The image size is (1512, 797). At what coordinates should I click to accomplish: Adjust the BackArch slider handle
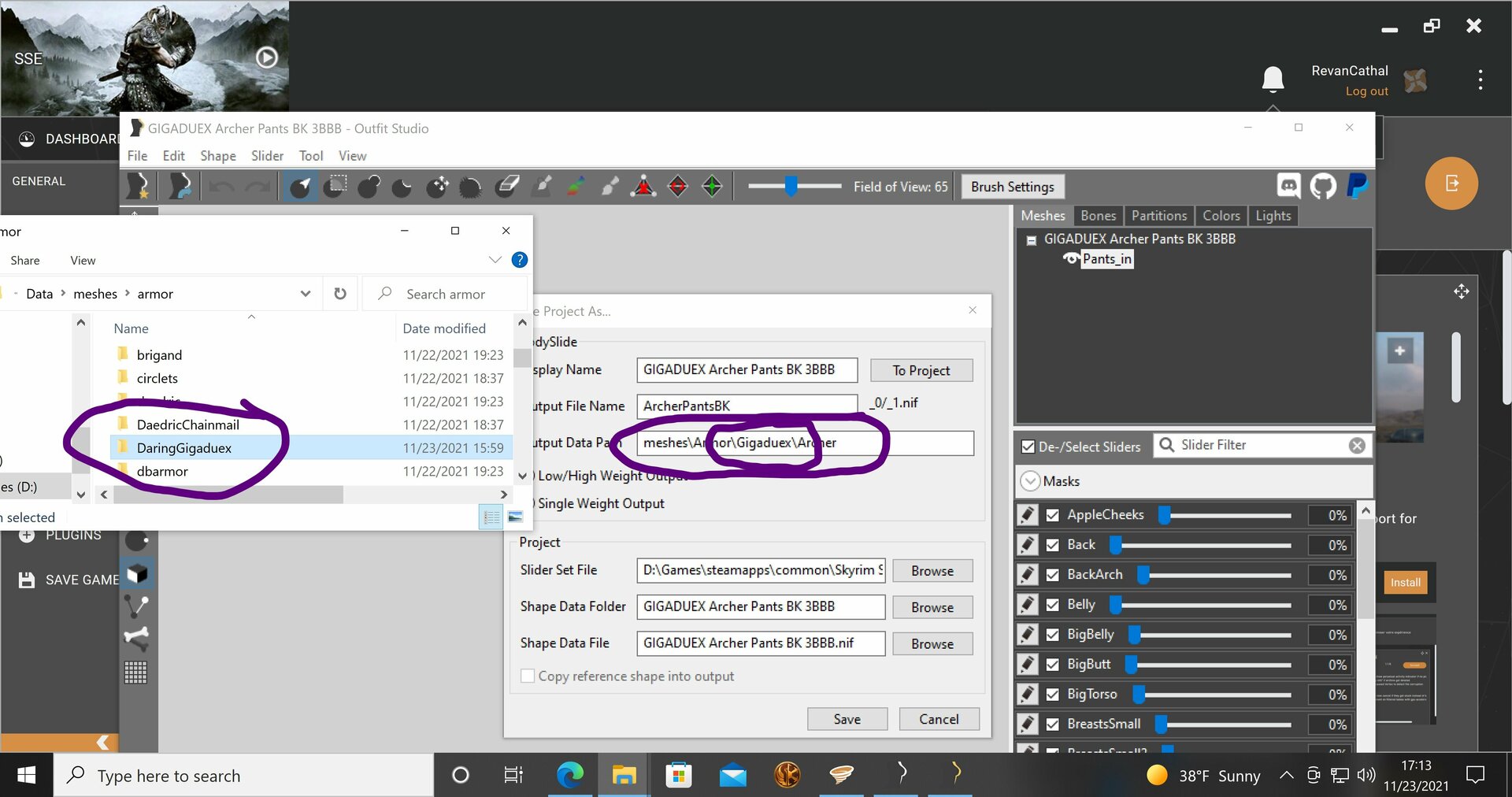pos(1143,575)
